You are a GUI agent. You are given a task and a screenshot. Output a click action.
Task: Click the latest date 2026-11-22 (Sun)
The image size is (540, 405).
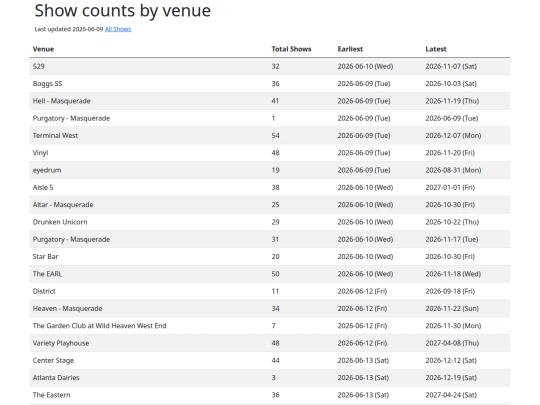[452, 309]
